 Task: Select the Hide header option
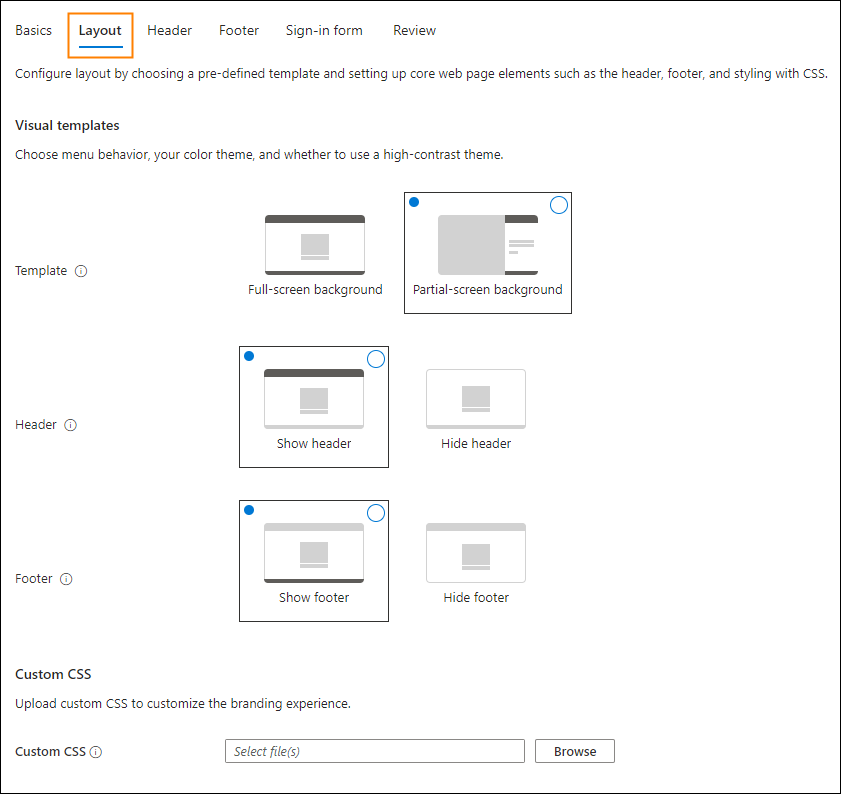tap(476, 408)
